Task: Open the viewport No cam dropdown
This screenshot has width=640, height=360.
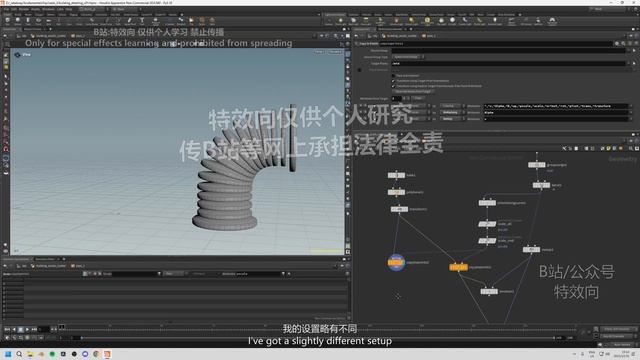Action: (x=335, y=52)
